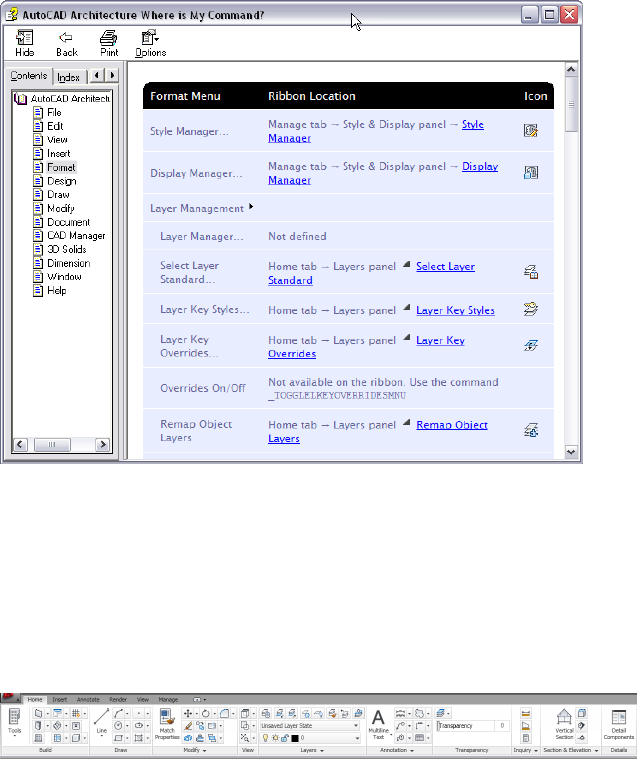Image resolution: width=637 pixels, height=759 pixels.
Task: Open the Options menu in the help toolbar
Action: [151, 44]
